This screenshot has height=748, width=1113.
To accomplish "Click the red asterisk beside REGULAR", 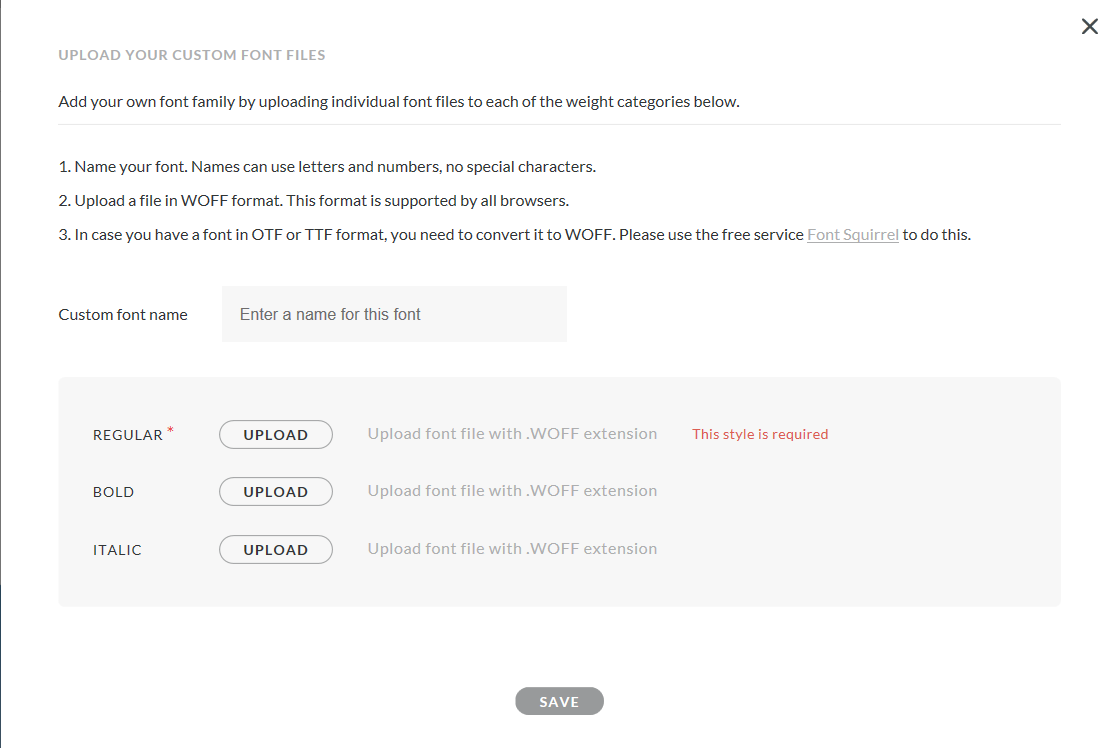I will tap(170, 431).
